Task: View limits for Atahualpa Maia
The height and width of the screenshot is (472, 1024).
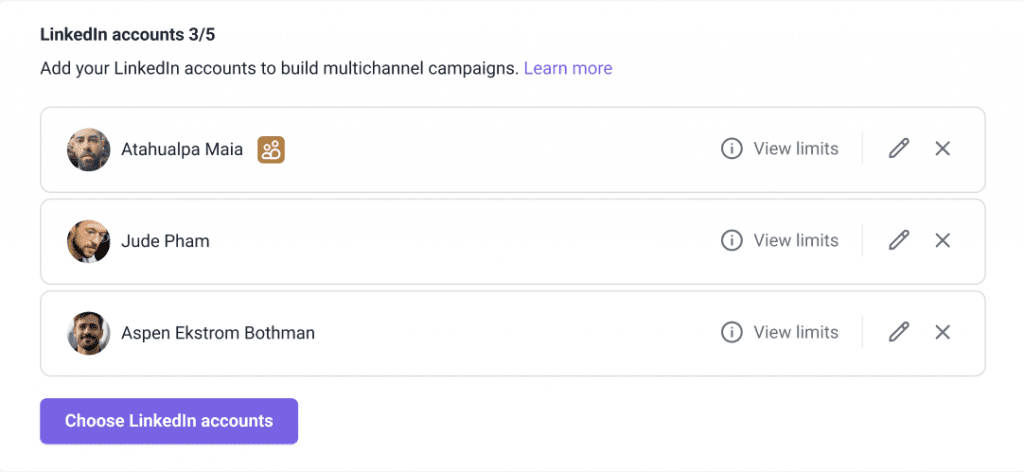Action: [795, 149]
